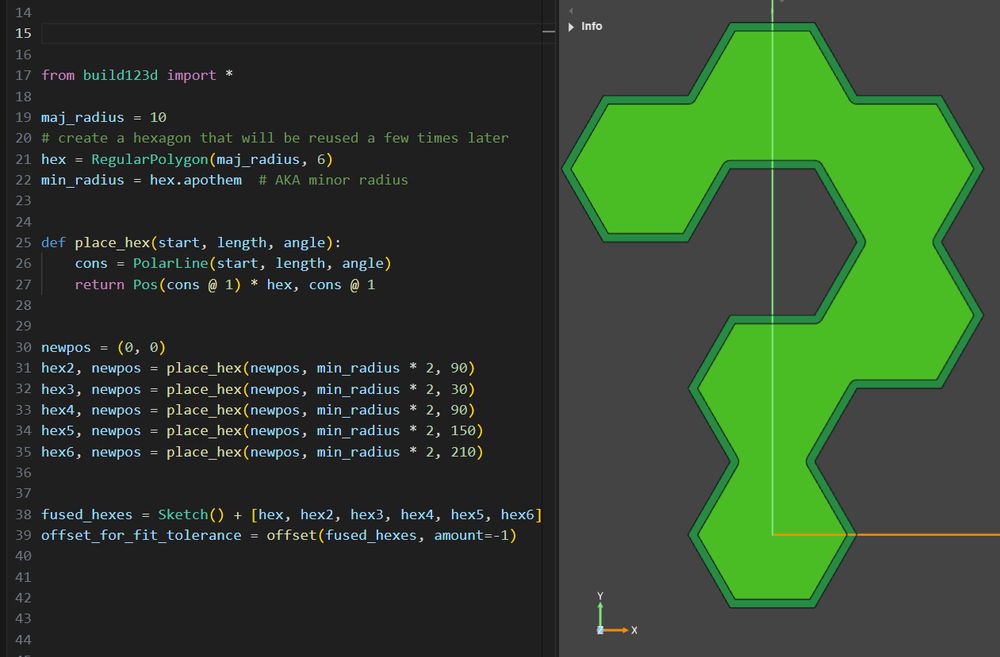This screenshot has width=1000, height=657.
Task: Click 'RegularPolygon' on line 21
Action: click(x=150, y=160)
